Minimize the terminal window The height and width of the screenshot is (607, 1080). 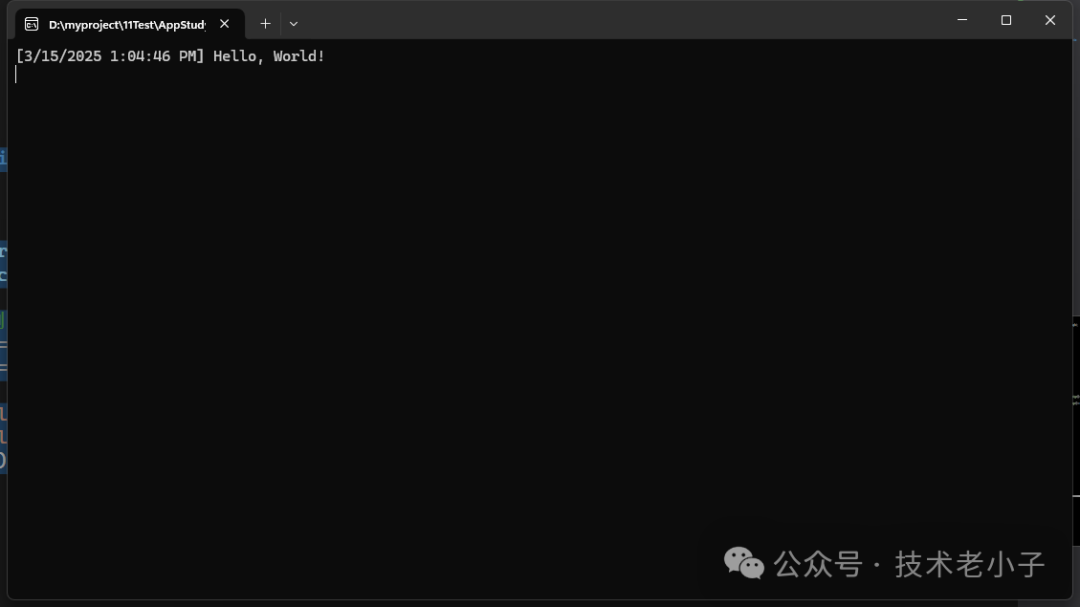[962, 20]
